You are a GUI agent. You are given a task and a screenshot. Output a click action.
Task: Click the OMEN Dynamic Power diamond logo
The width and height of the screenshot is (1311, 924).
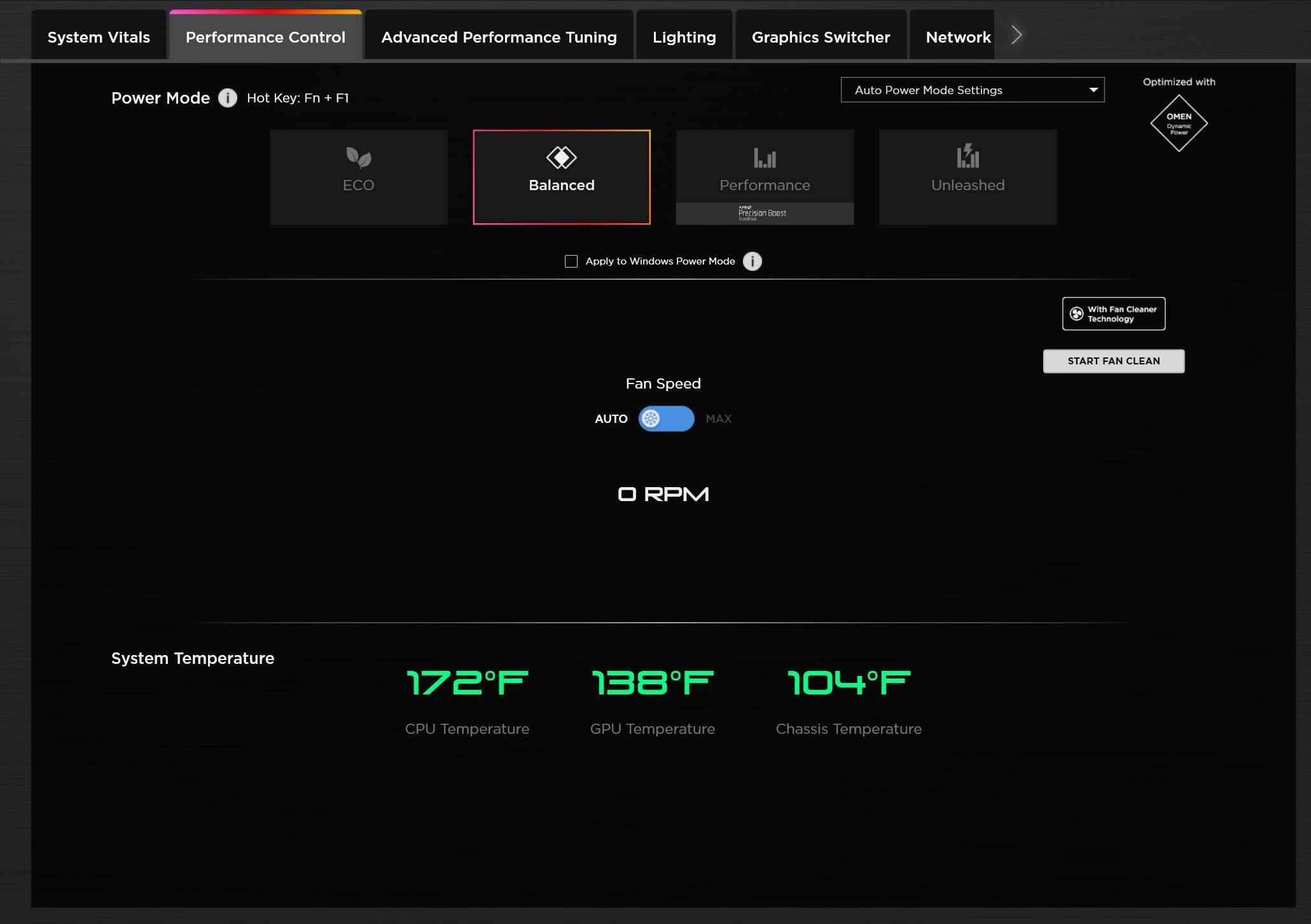1179,123
